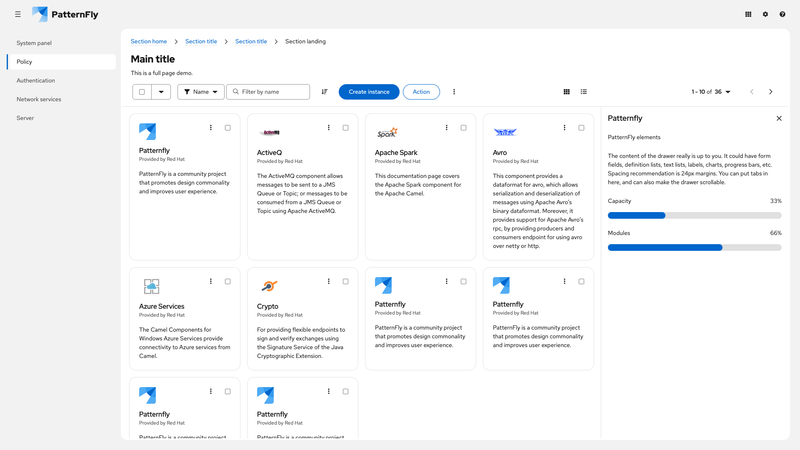Click the Capacity progress bar
Image resolution: width=800 pixels, height=450 pixels.
694,215
